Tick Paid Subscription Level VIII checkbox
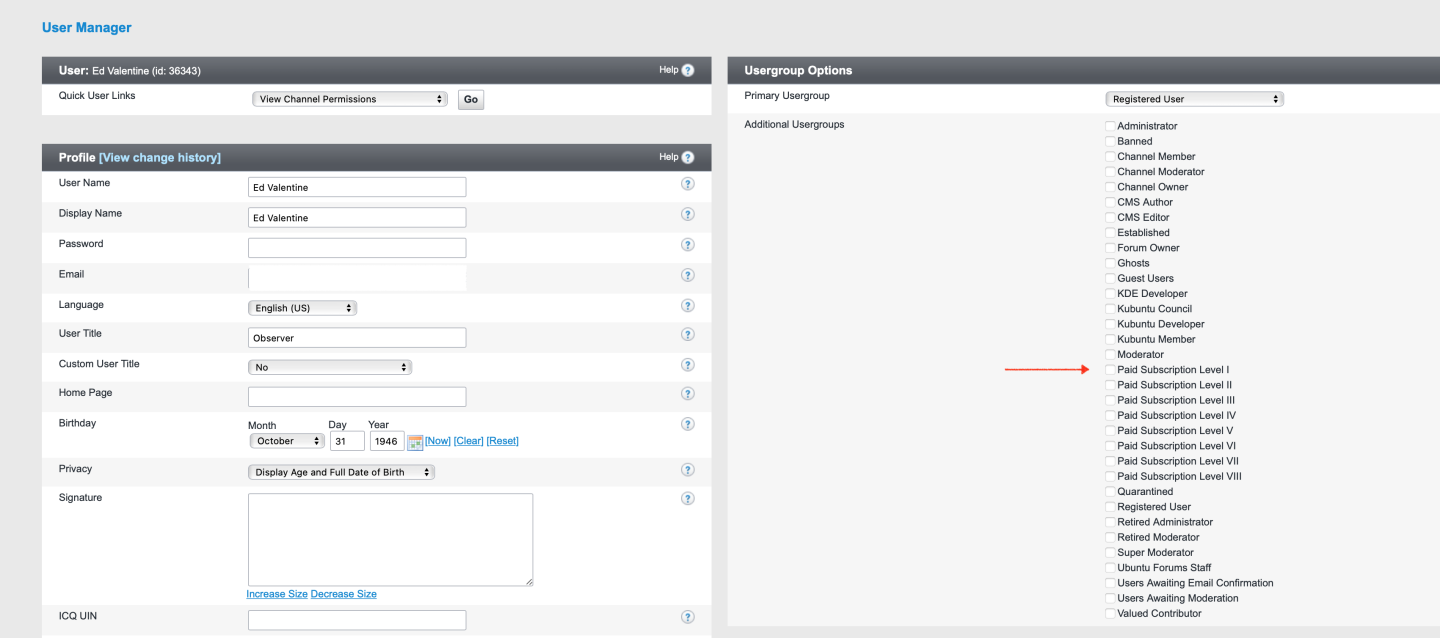This screenshot has width=1440, height=638. [1110, 476]
